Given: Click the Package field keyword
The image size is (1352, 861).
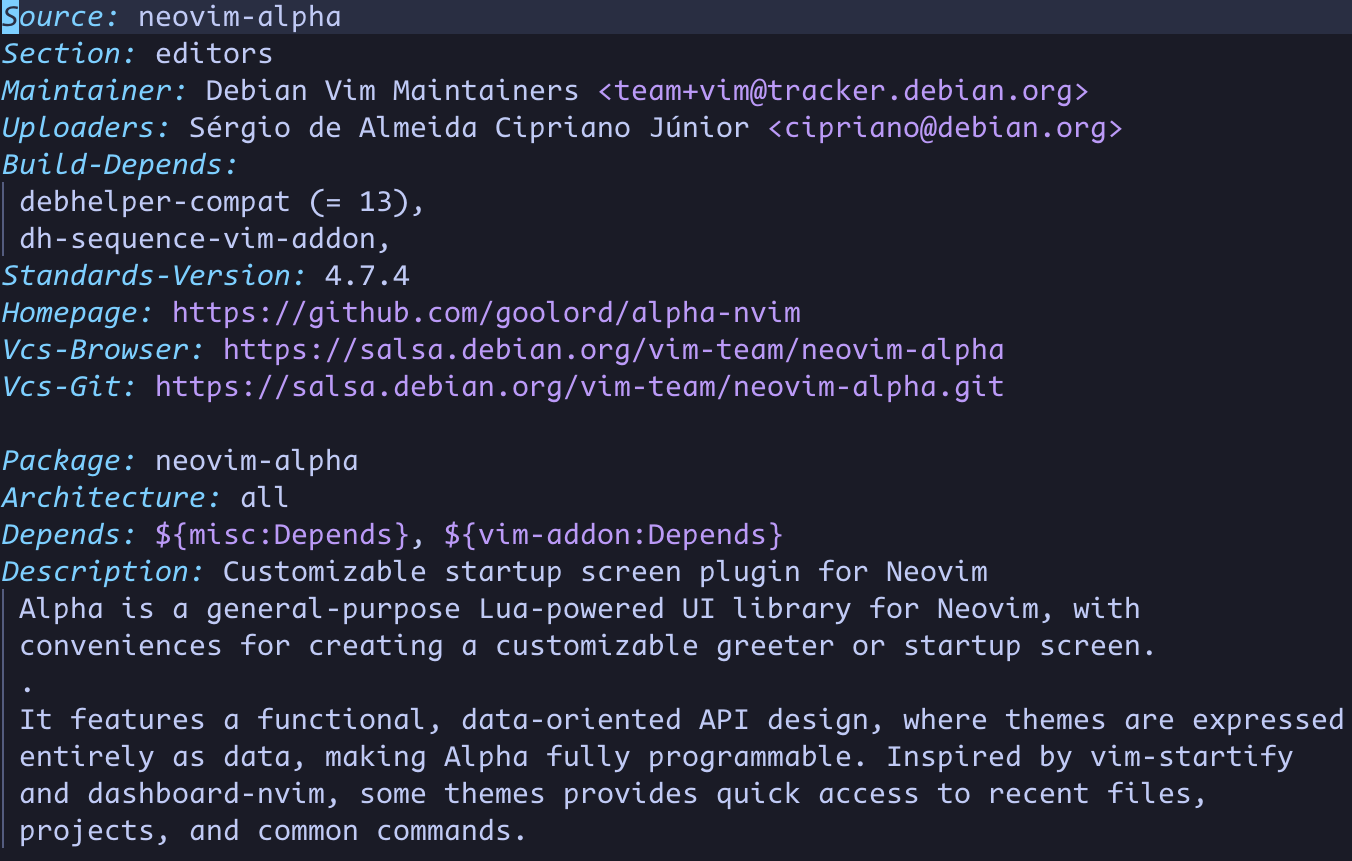Looking at the screenshot, I should click(x=70, y=461).
